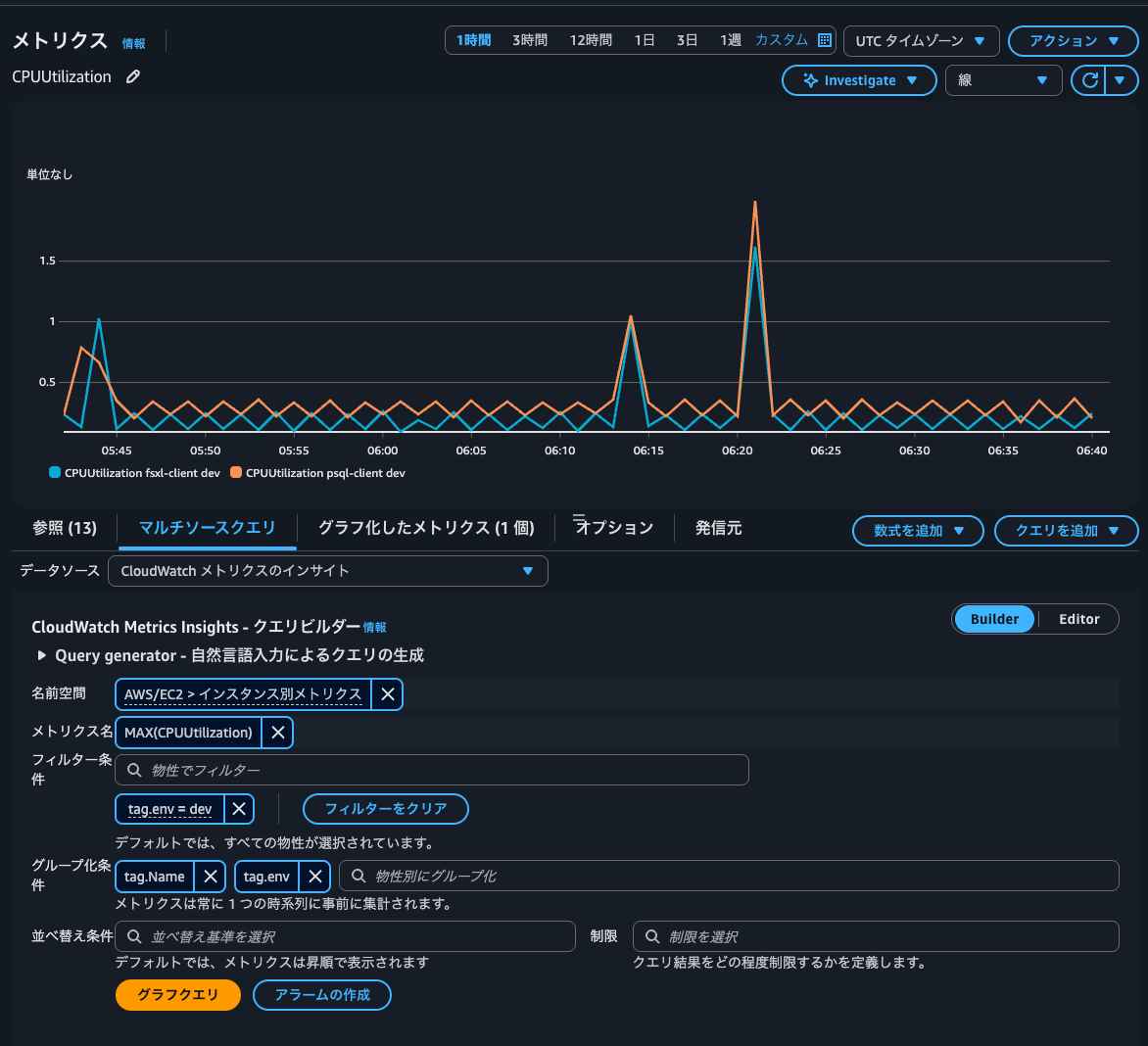Screen dimensions: 1148x1046
Task: Open the オプション tab
Action: (613, 526)
